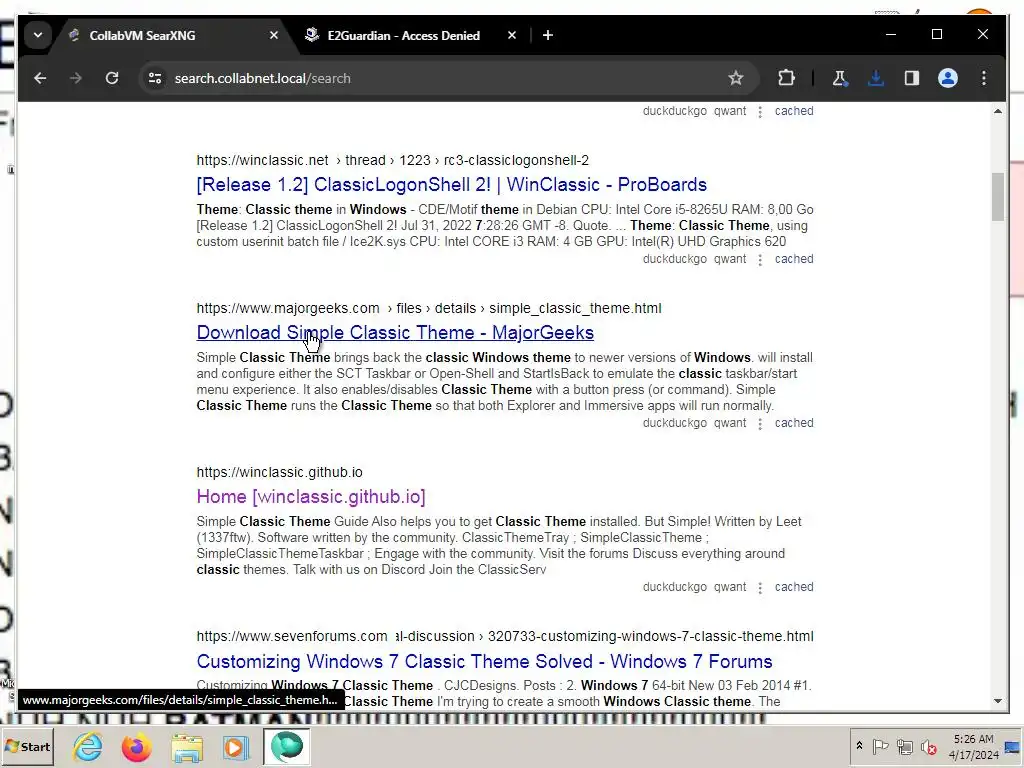Image resolution: width=1024 pixels, height=768 pixels.
Task: Open the Windows Start menu
Action: 27,746
